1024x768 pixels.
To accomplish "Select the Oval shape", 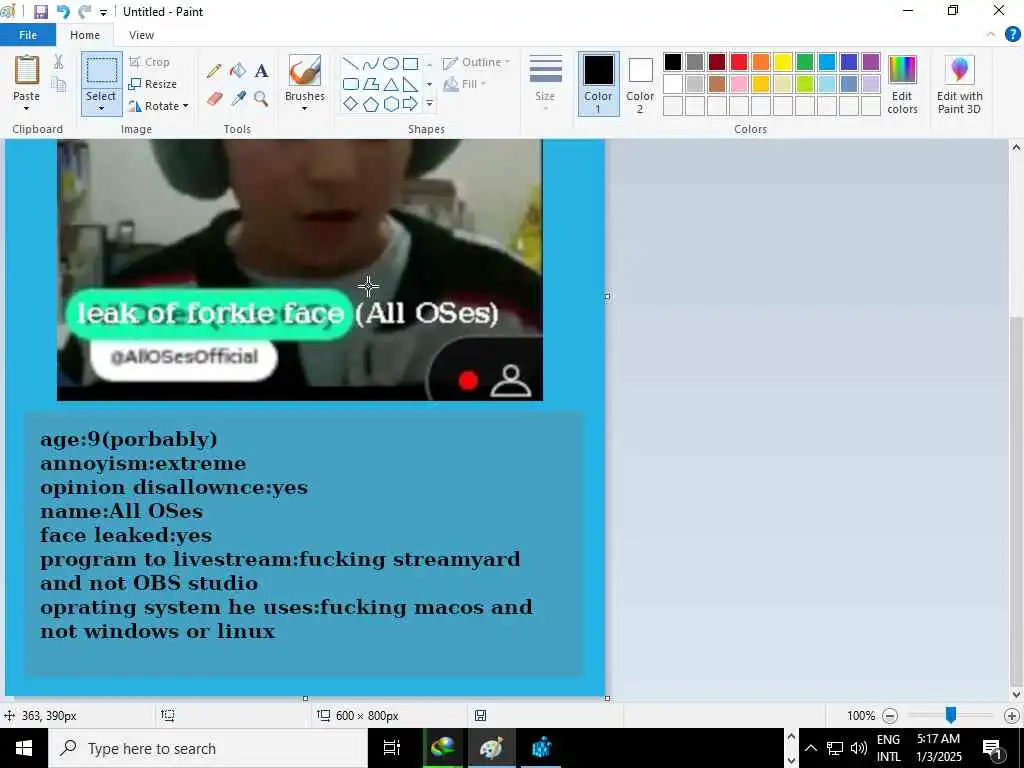I will (x=391, y=64).
